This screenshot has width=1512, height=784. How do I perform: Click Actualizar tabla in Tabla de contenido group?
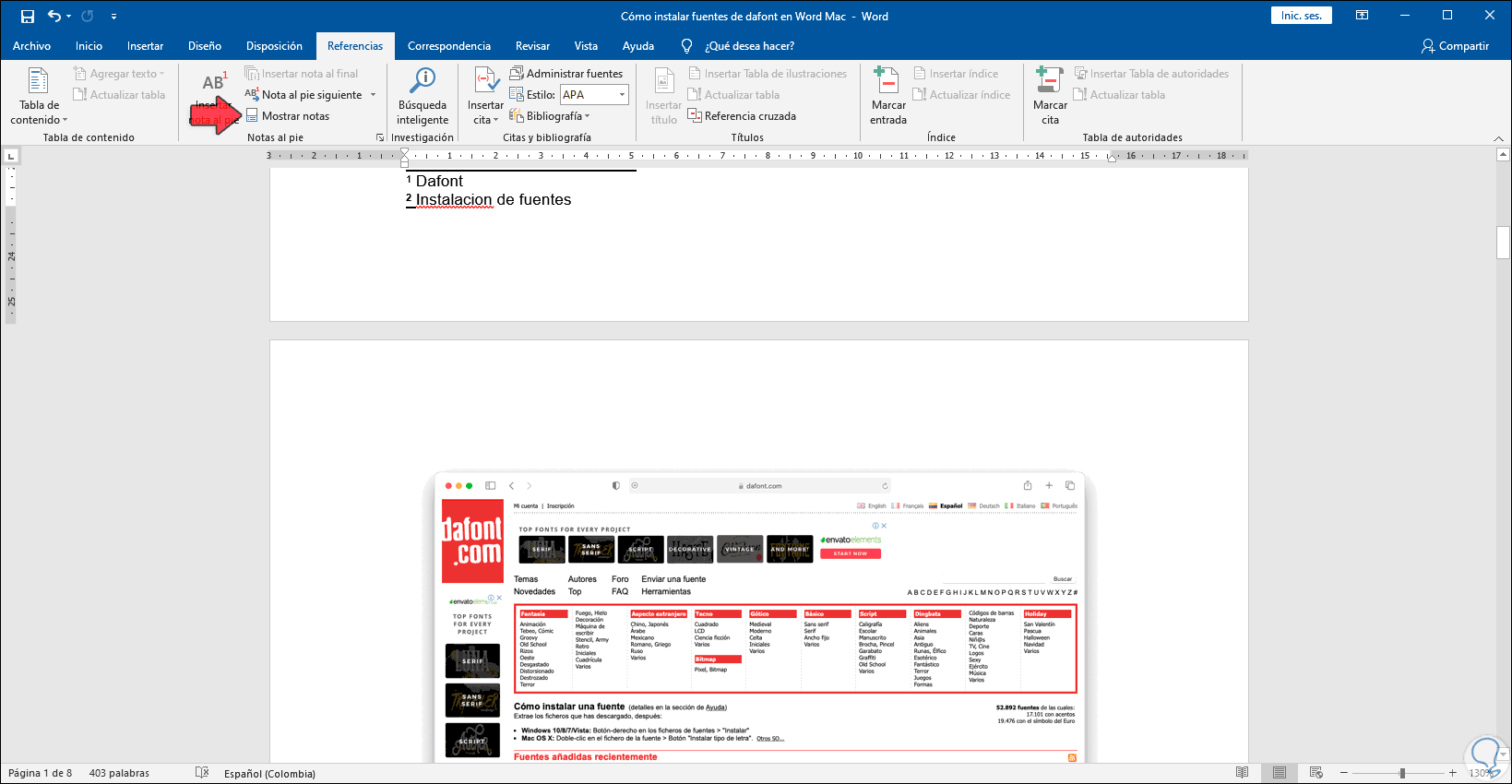click(119, 95)
